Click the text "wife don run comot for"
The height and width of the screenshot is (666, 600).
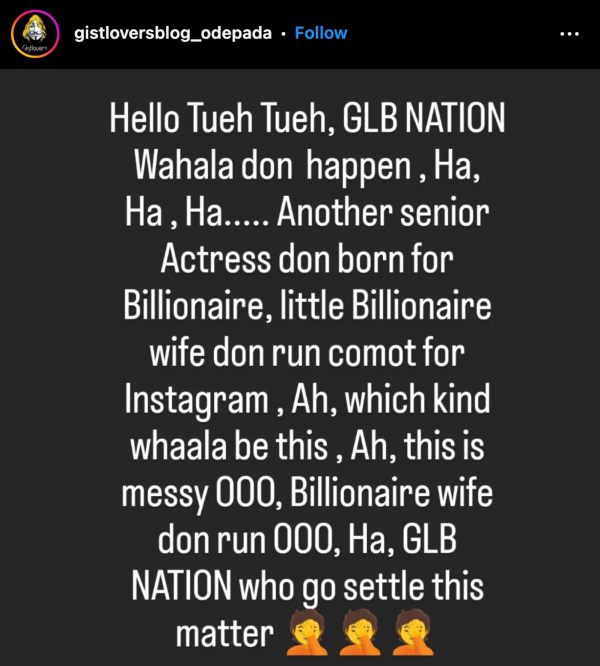307,353
